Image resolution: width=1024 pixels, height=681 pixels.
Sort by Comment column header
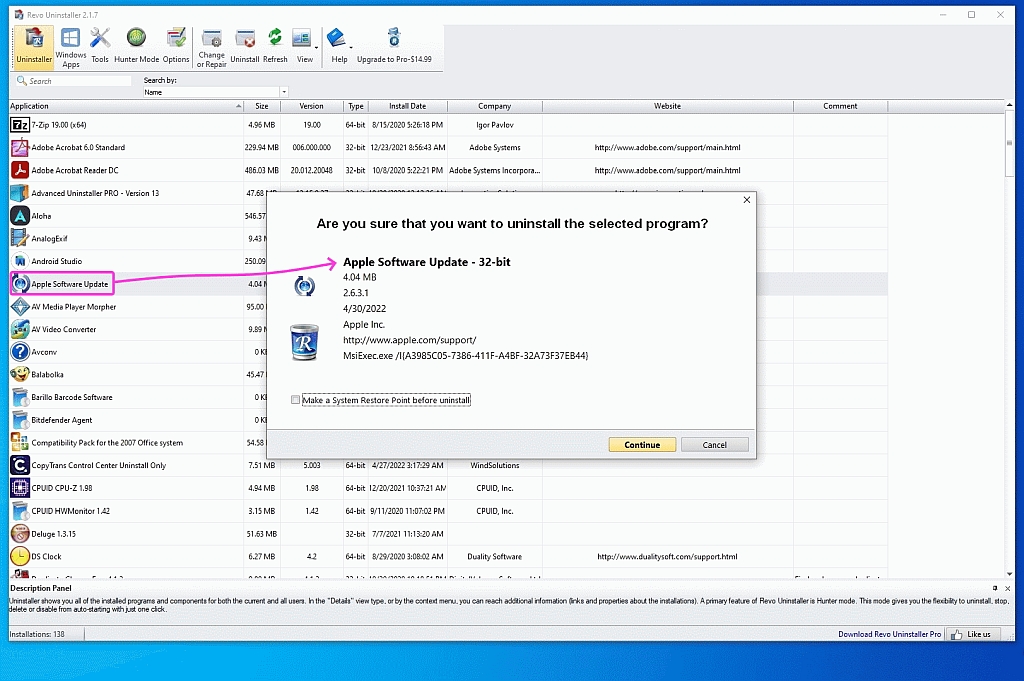pos(840,106)
